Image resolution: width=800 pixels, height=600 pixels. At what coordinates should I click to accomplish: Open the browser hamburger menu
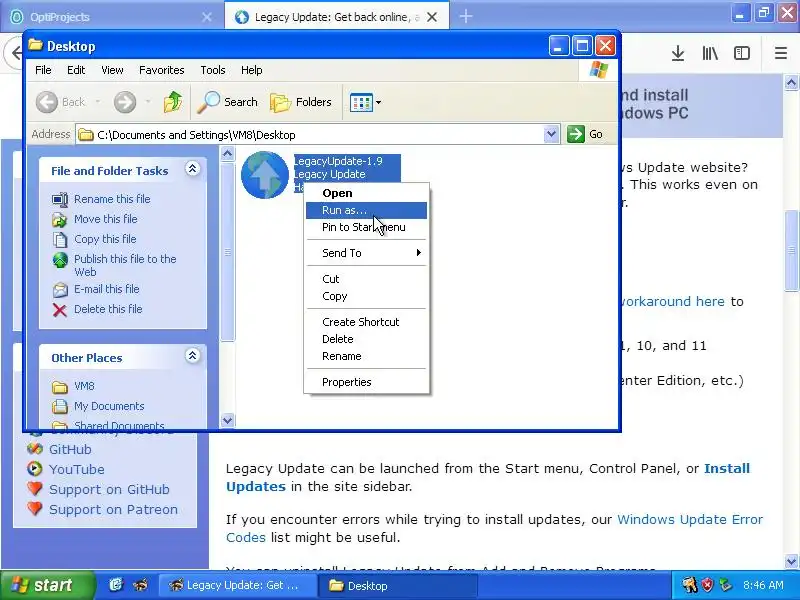pyautogui.click(x=781, y=53)
